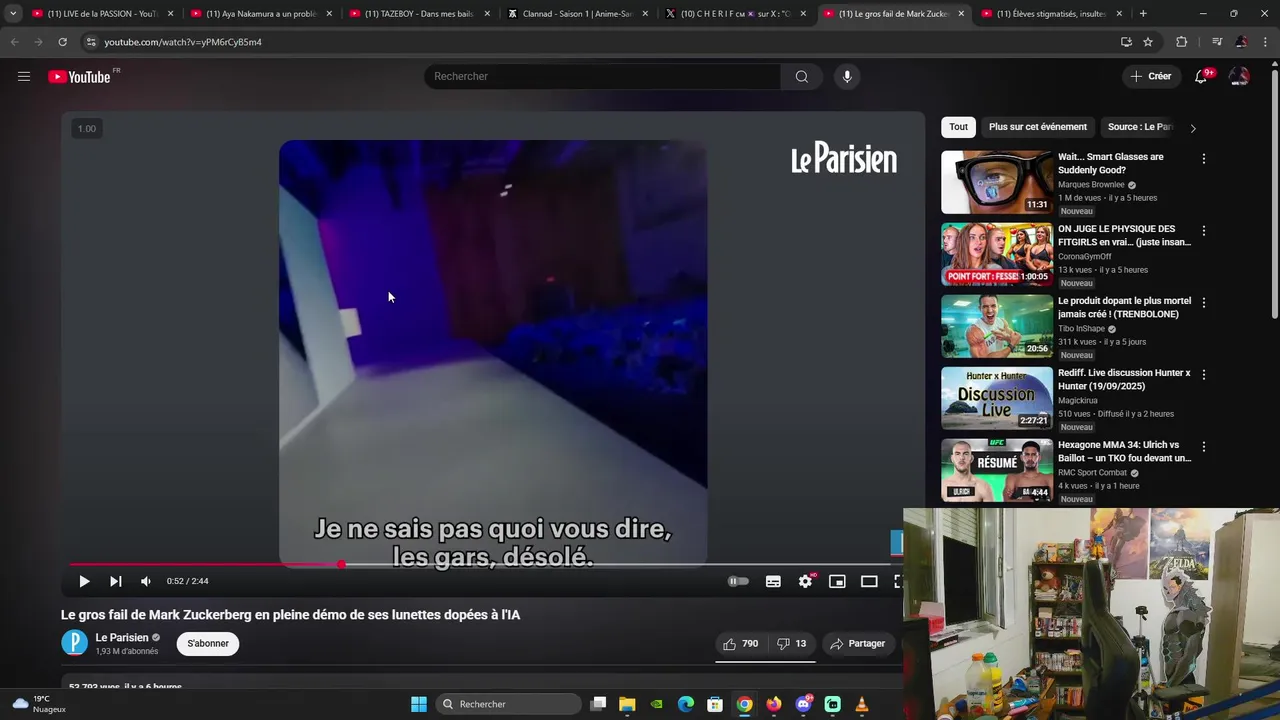Switch to theater mode
Viewport: 1280px width, 720px height.
coord(869,581)
